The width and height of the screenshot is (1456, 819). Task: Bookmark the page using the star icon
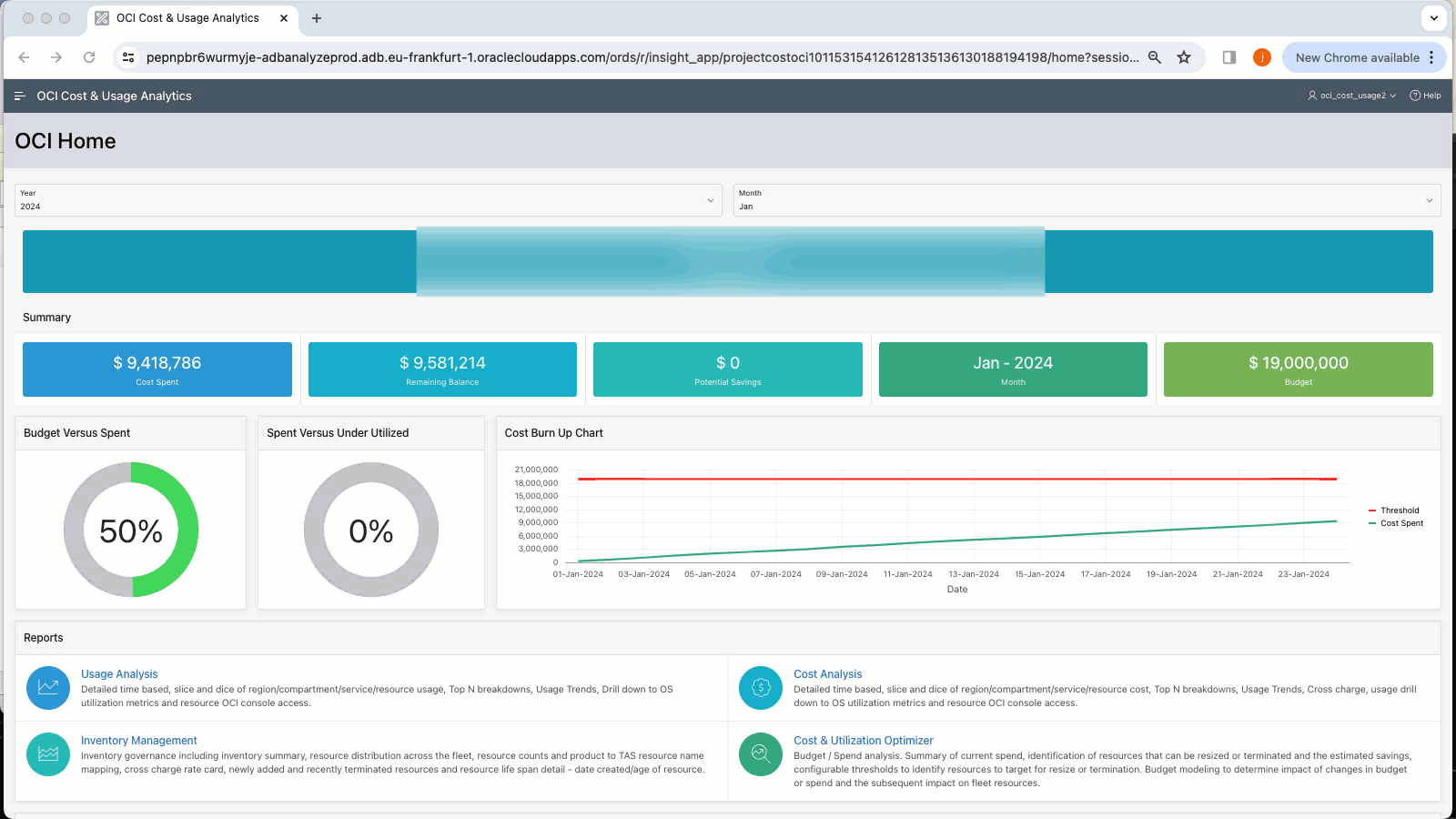click(x=1184, y=56)
